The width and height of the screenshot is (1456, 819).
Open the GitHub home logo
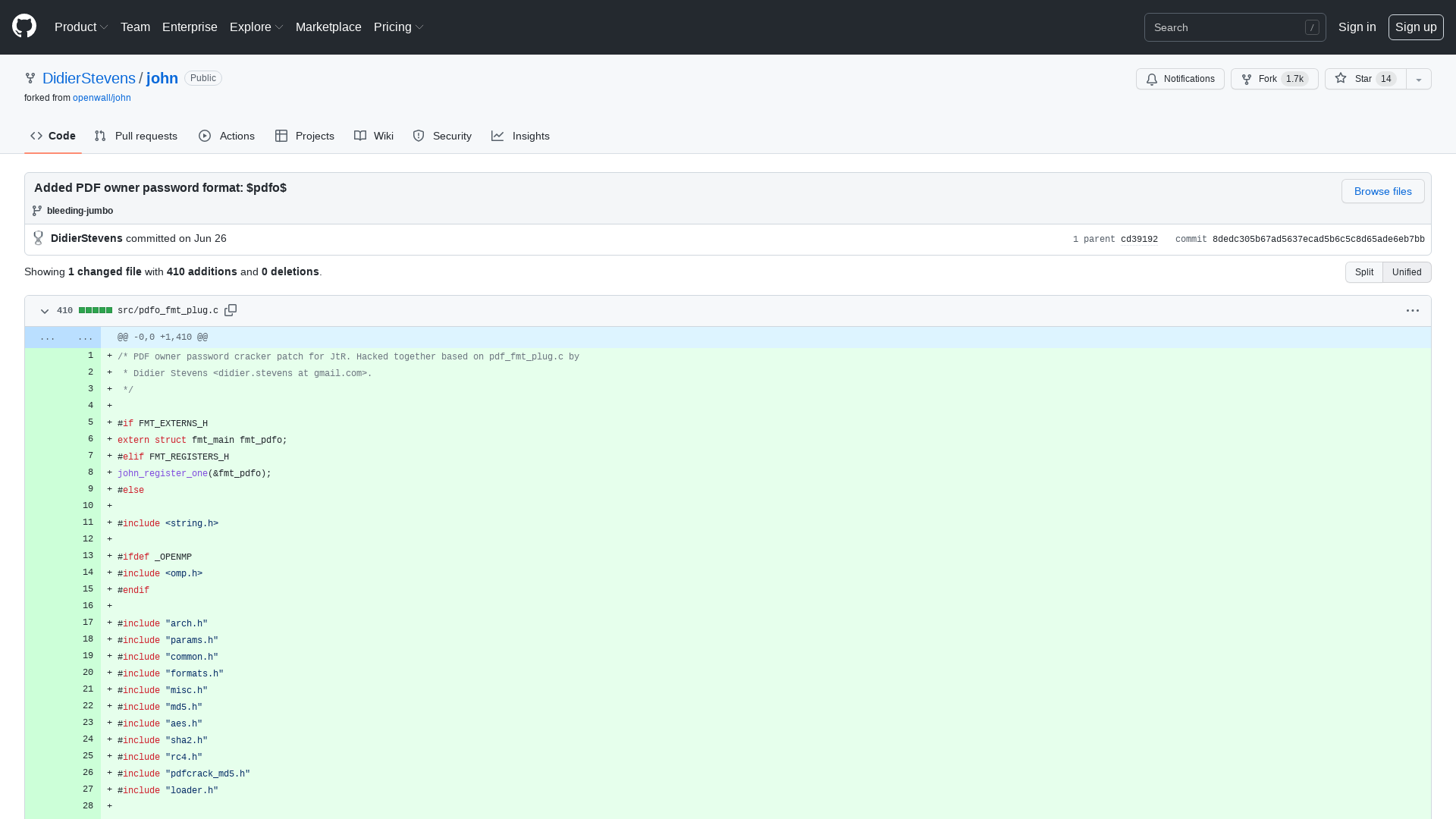24,27
